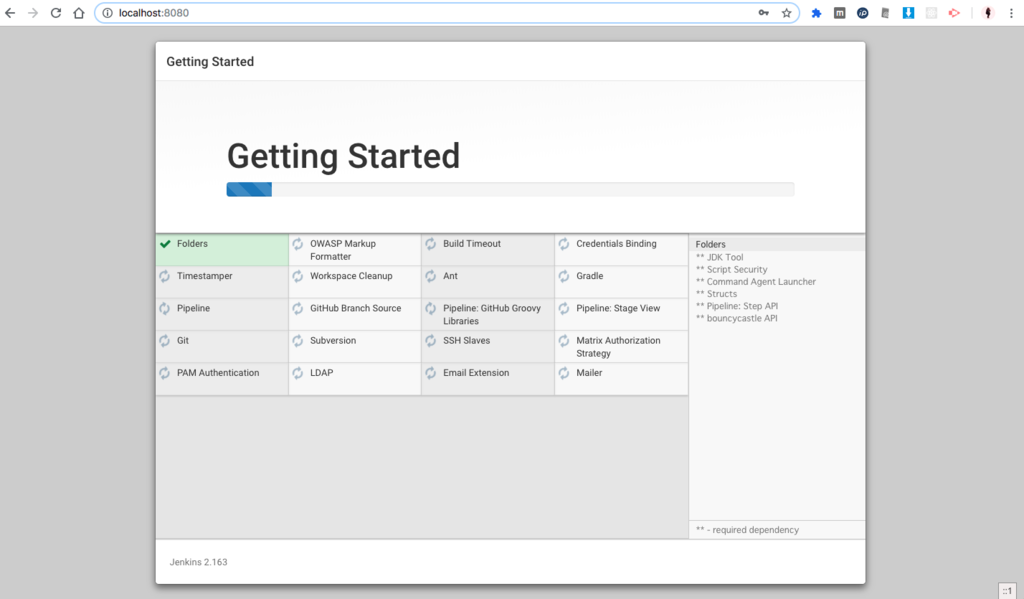The width and height of the screenshot is (1024, 599).
Task: Open the blue download arrow extension
Action: (x=908, y=13)
